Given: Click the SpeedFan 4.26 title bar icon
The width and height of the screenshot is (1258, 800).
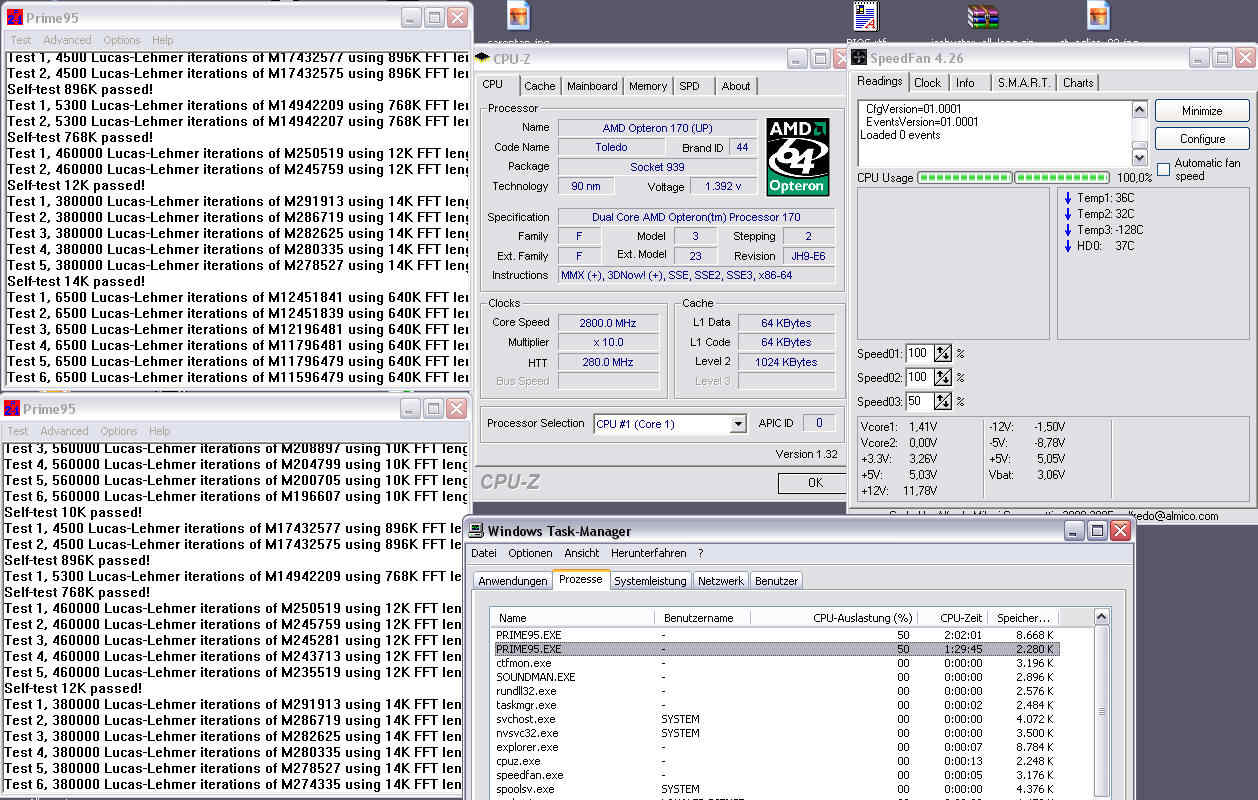Looking at the screenshot, I should 859,58.
